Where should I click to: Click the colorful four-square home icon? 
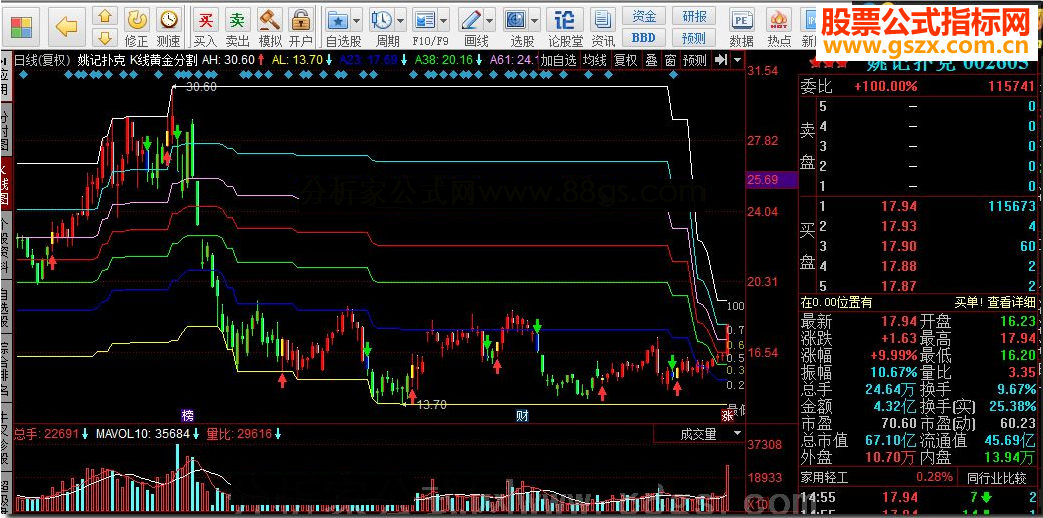[x=21, y=27]
